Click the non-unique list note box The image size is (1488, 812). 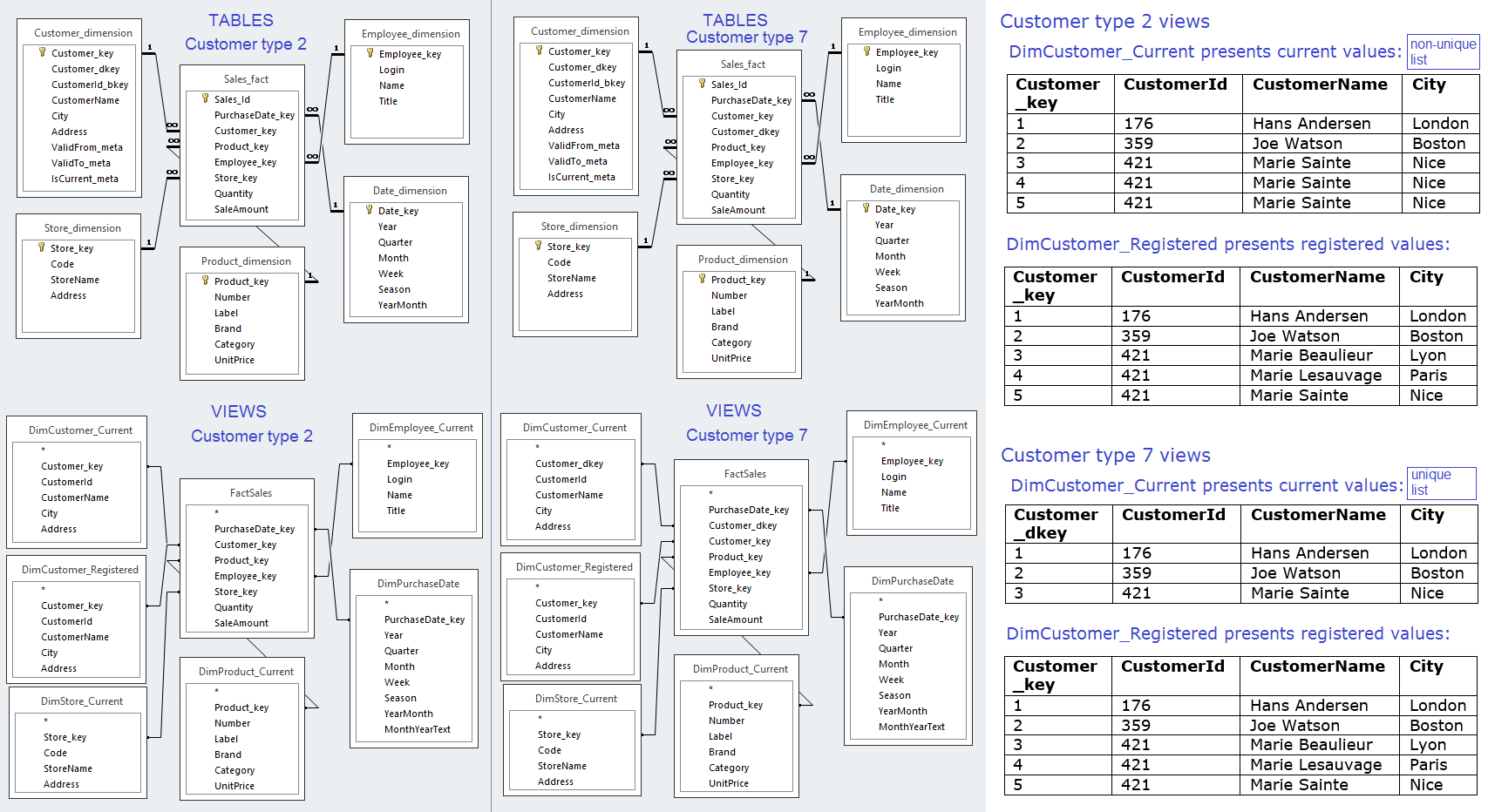(x=1443, y=51)
